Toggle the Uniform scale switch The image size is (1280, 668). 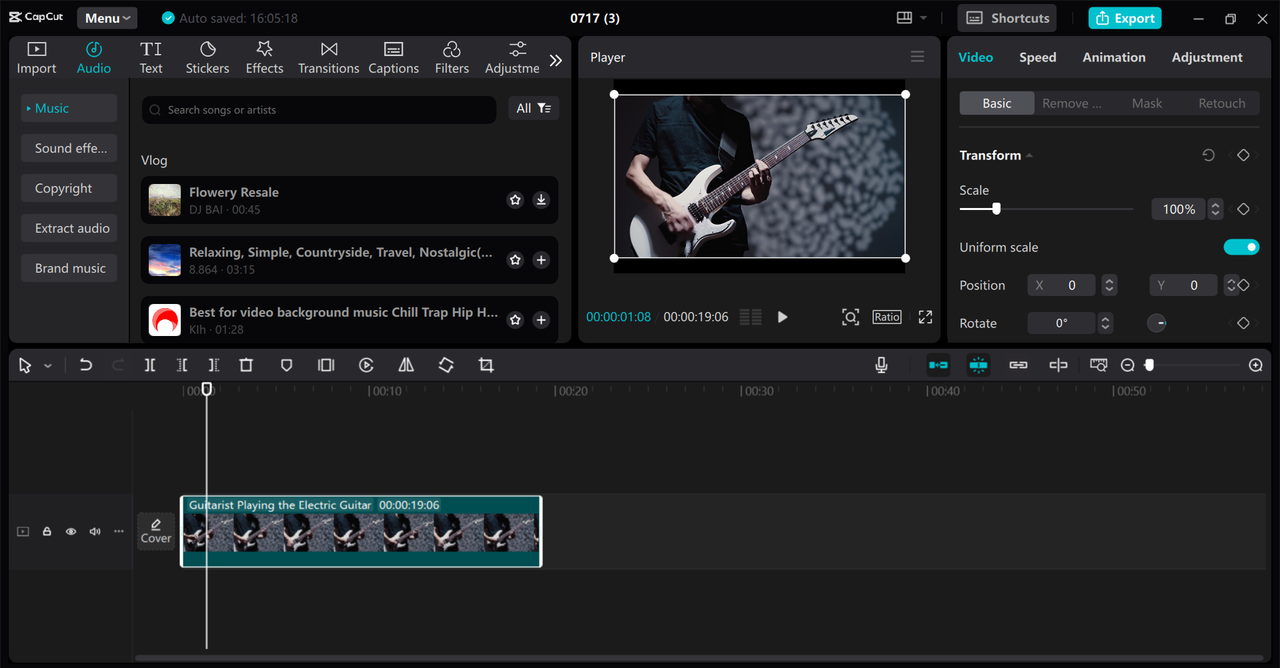tap(1241, 247)
